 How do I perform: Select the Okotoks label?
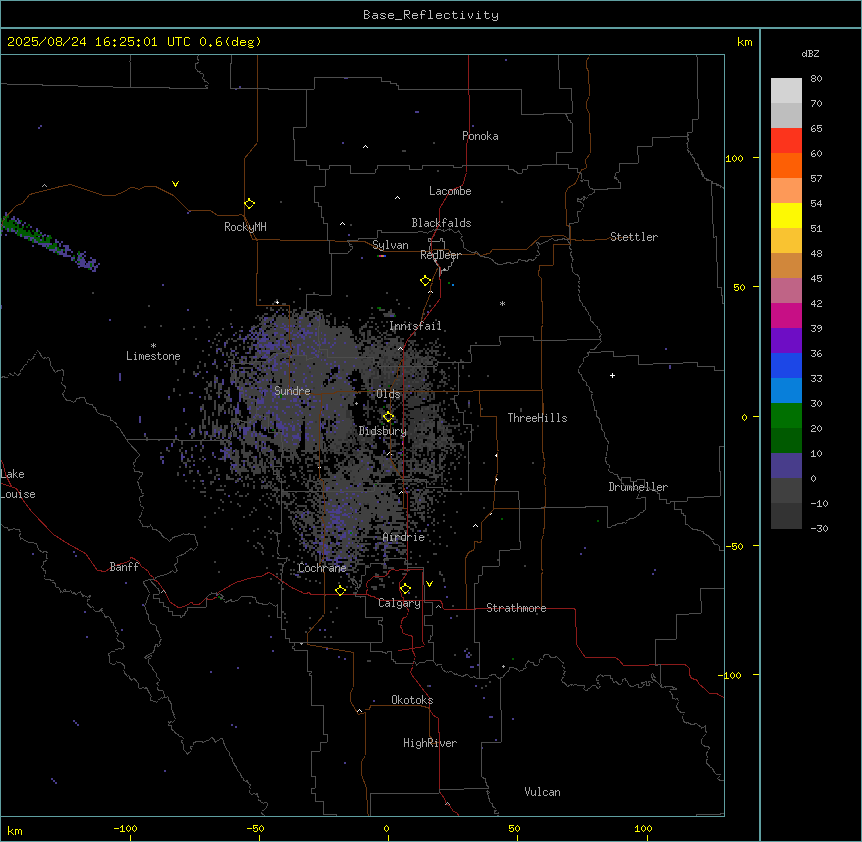pos(412,700)
